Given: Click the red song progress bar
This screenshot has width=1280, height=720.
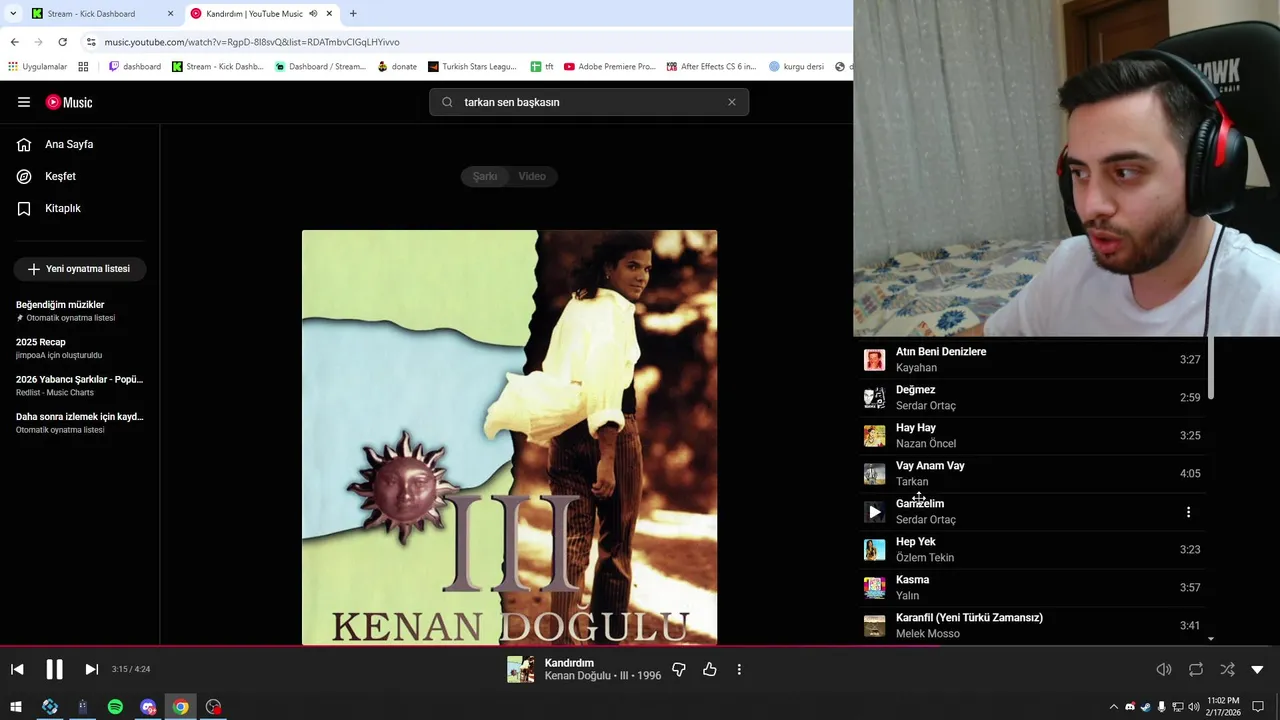Looking at the screenshot, I should [x=470, y=646].
